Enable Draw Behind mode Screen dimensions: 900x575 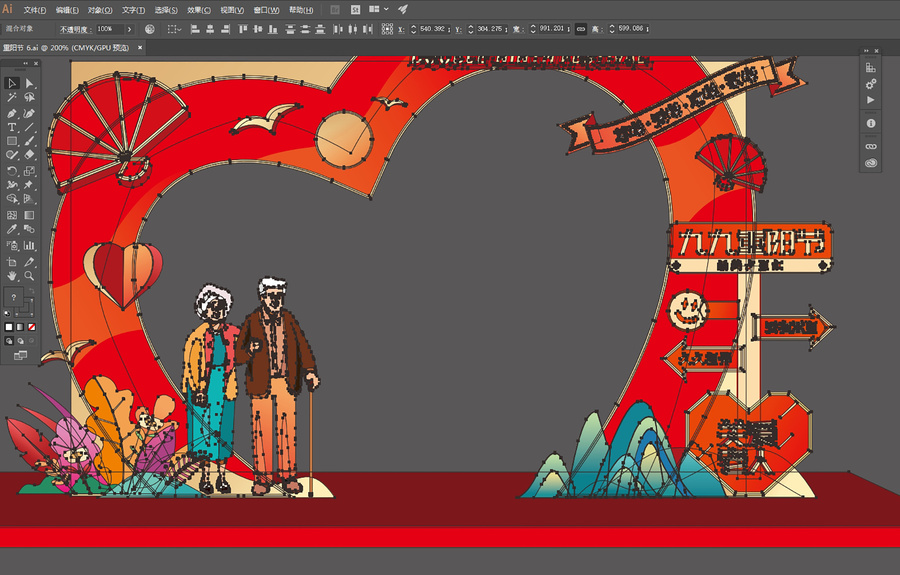coord(20,341)
